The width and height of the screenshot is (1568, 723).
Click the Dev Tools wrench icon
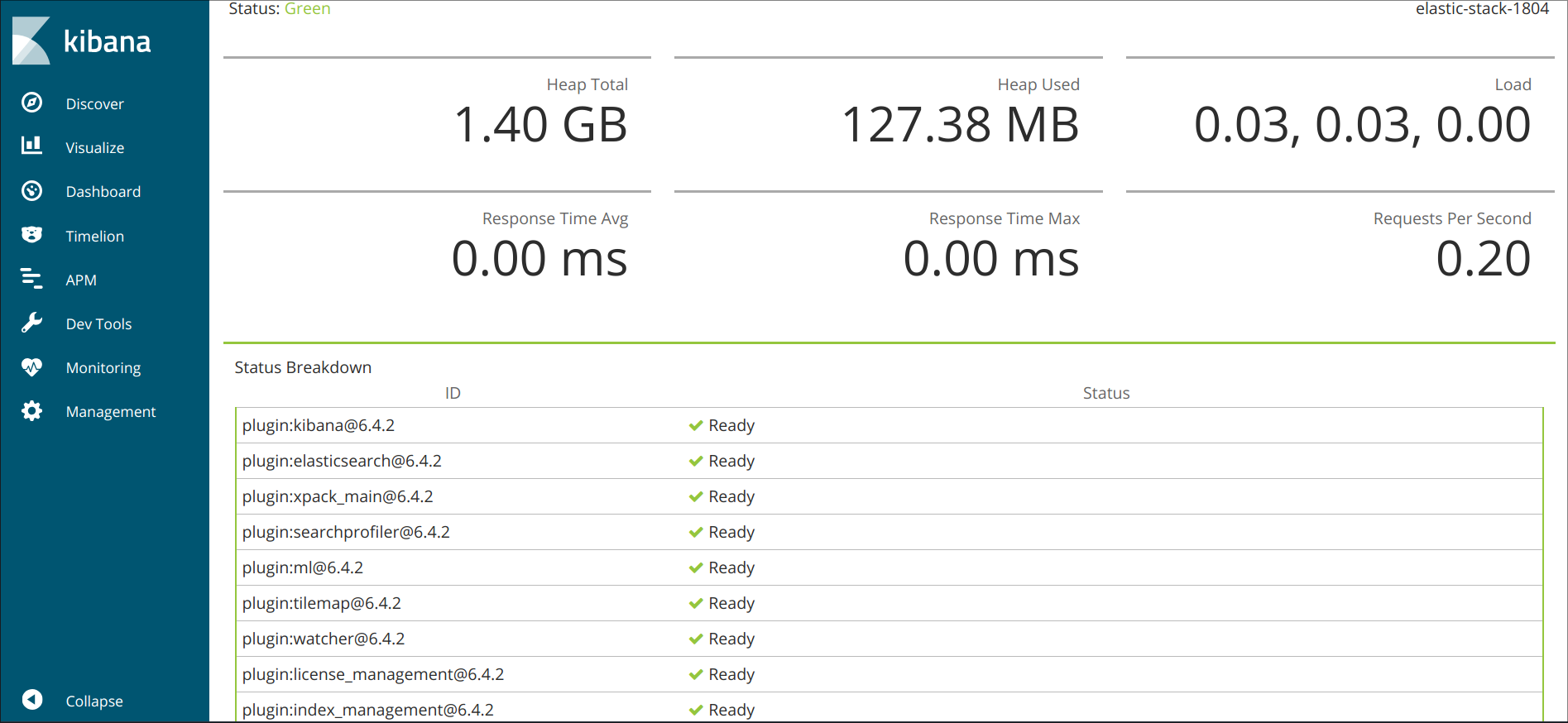point(31,323)
